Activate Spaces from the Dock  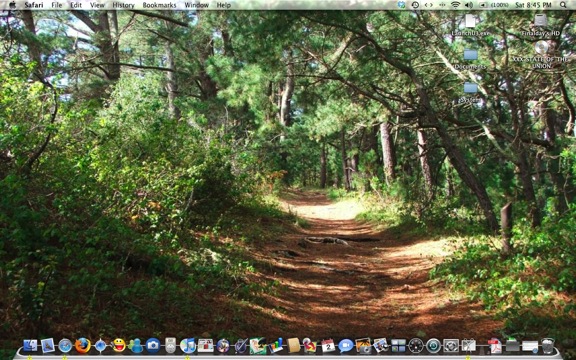[x=399, y=346]
